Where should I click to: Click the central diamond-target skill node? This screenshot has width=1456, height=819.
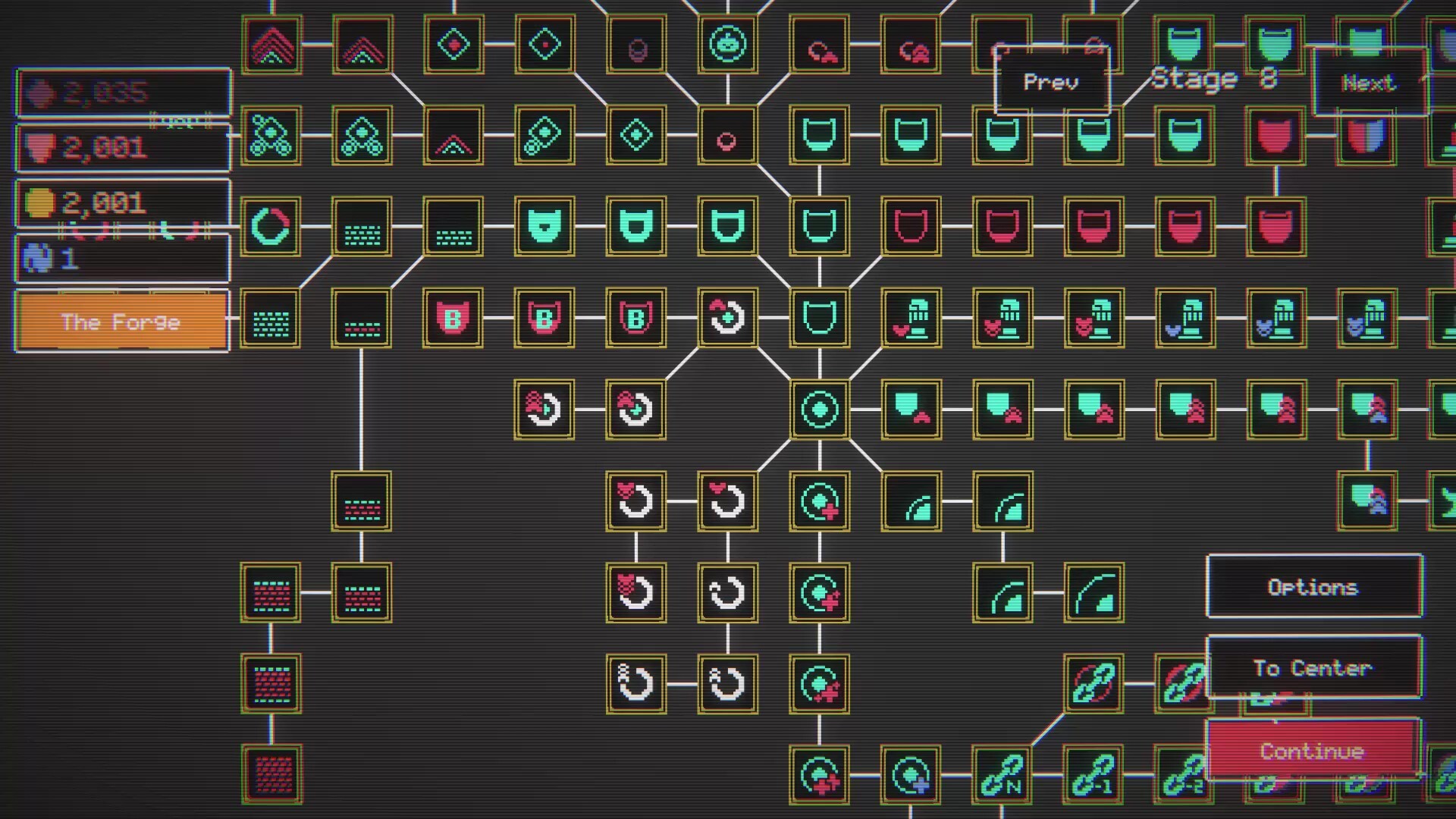[820, 409]
